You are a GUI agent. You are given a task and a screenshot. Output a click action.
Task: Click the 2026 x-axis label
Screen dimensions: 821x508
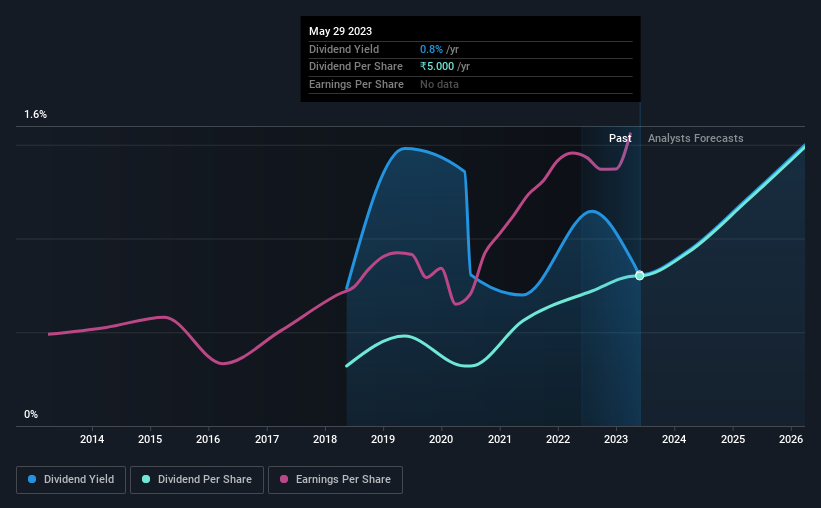pyautogui.click(x=791, y=439)
